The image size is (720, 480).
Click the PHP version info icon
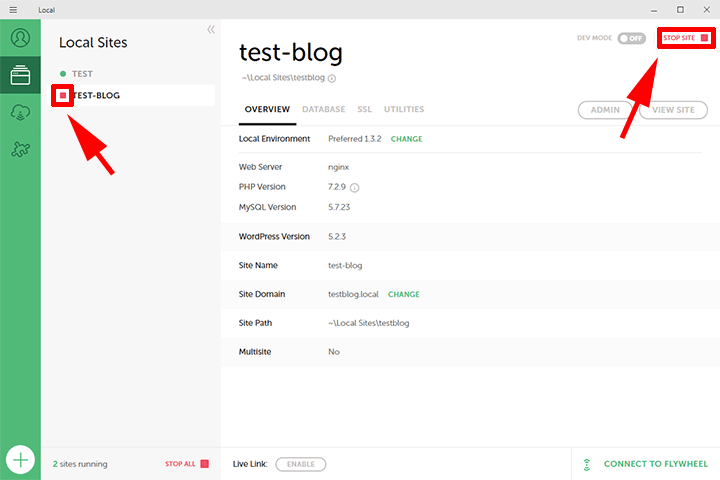[354, 187]
